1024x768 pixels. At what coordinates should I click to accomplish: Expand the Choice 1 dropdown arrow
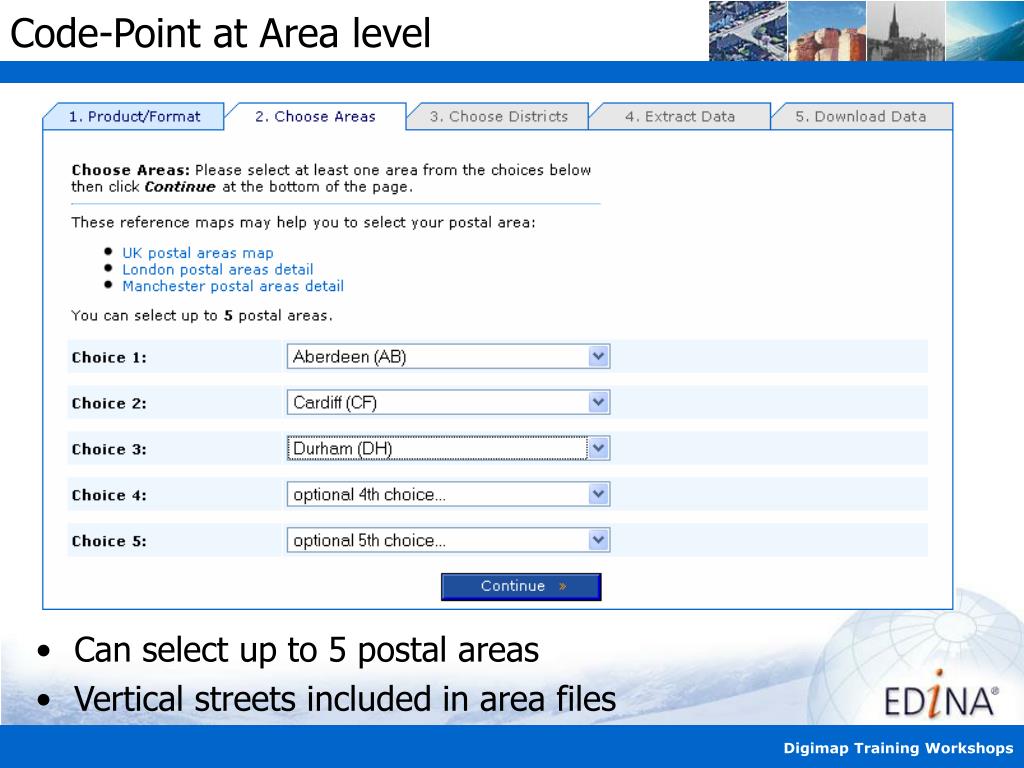coord(598,357)
